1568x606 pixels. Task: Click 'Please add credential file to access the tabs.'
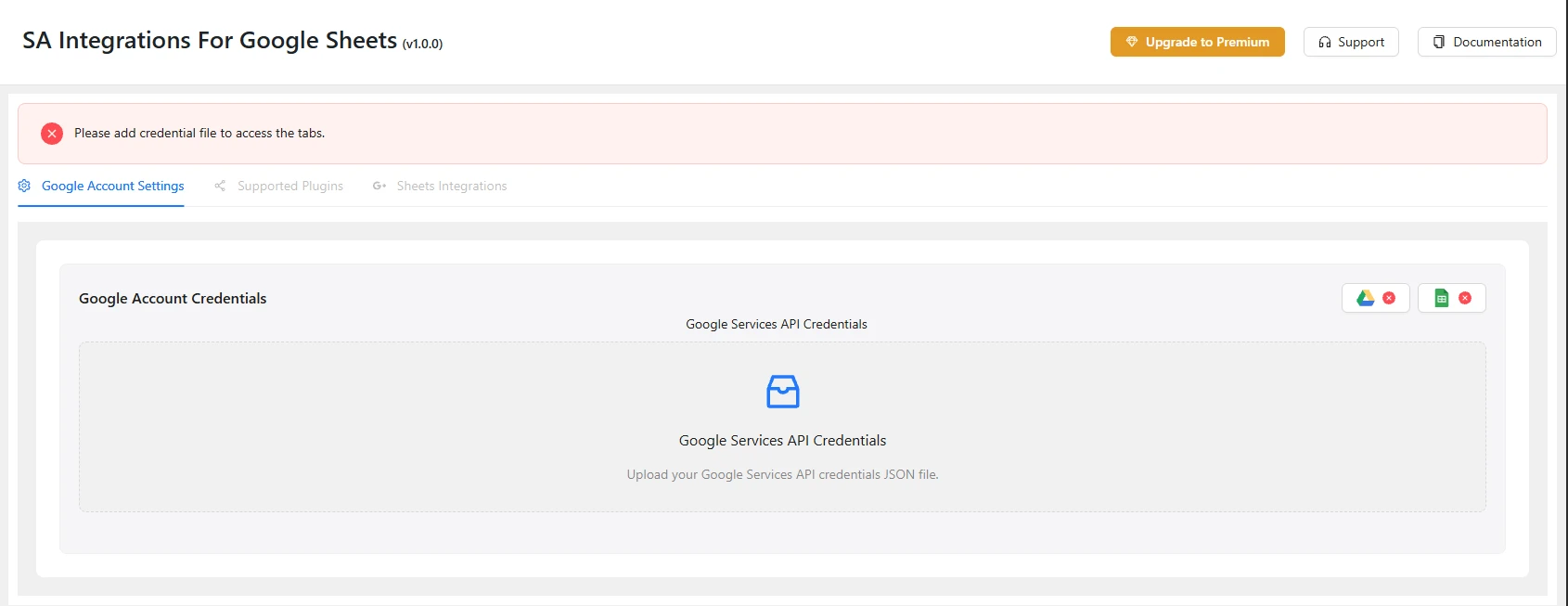[x=199, y=133]
